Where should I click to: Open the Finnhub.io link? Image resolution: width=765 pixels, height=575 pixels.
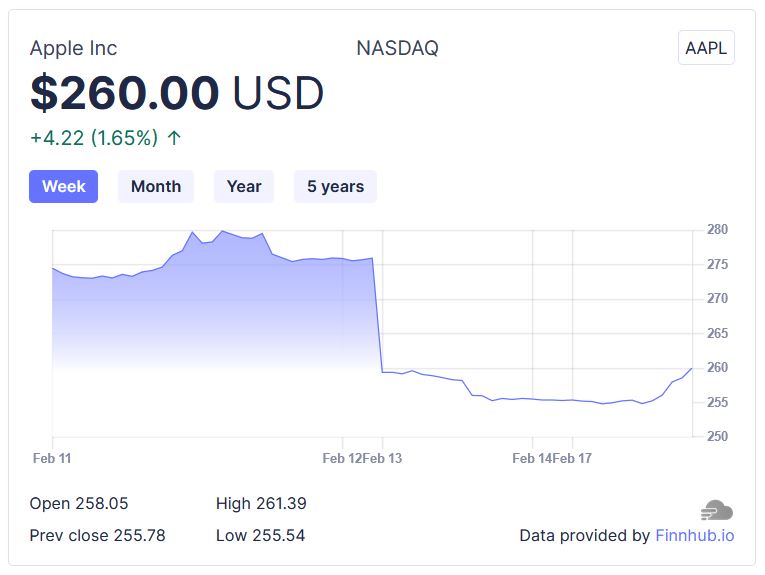coord(695,535)
